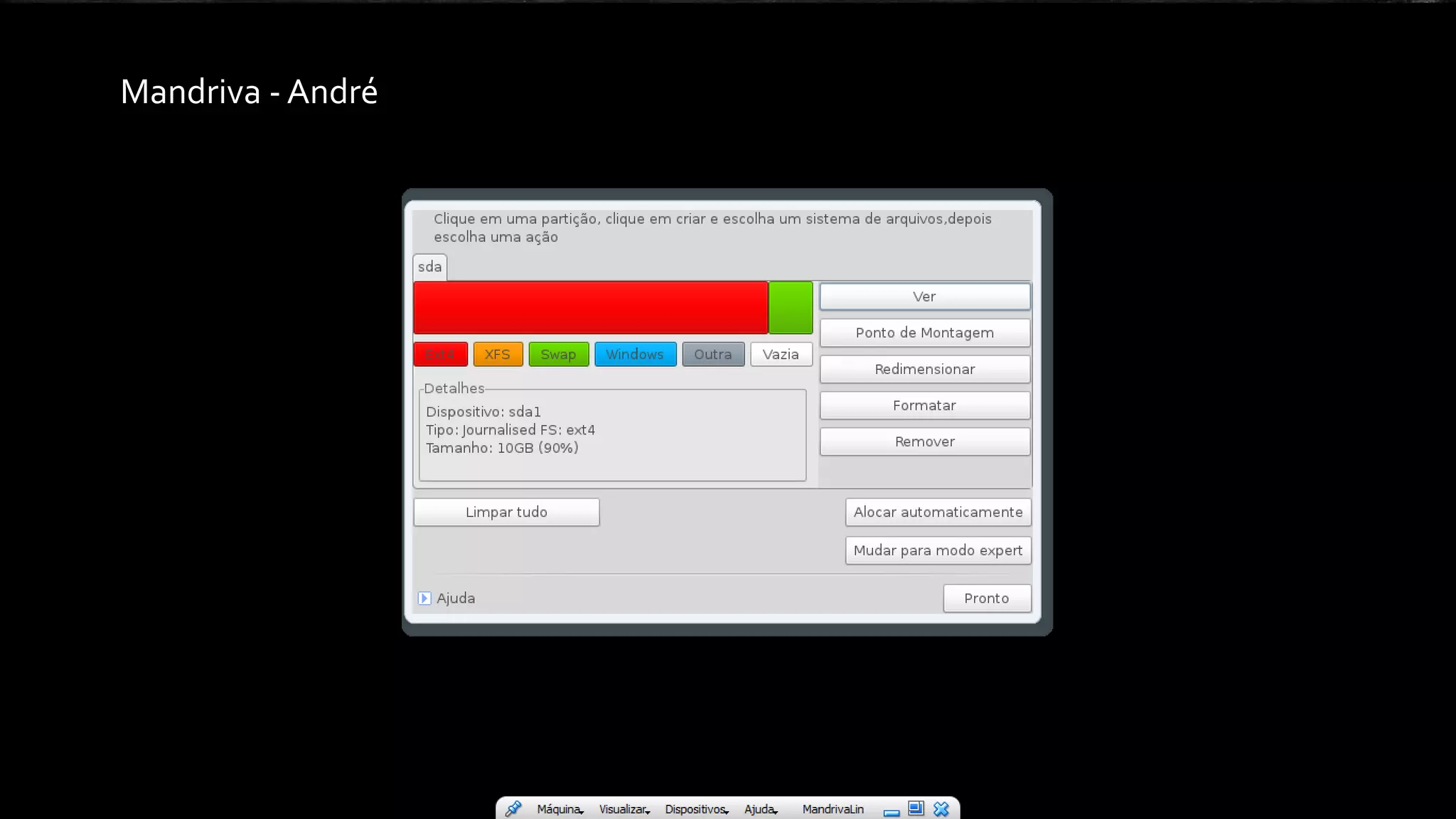
Task: Select the green swap partition block
Action: coord(790,307)
